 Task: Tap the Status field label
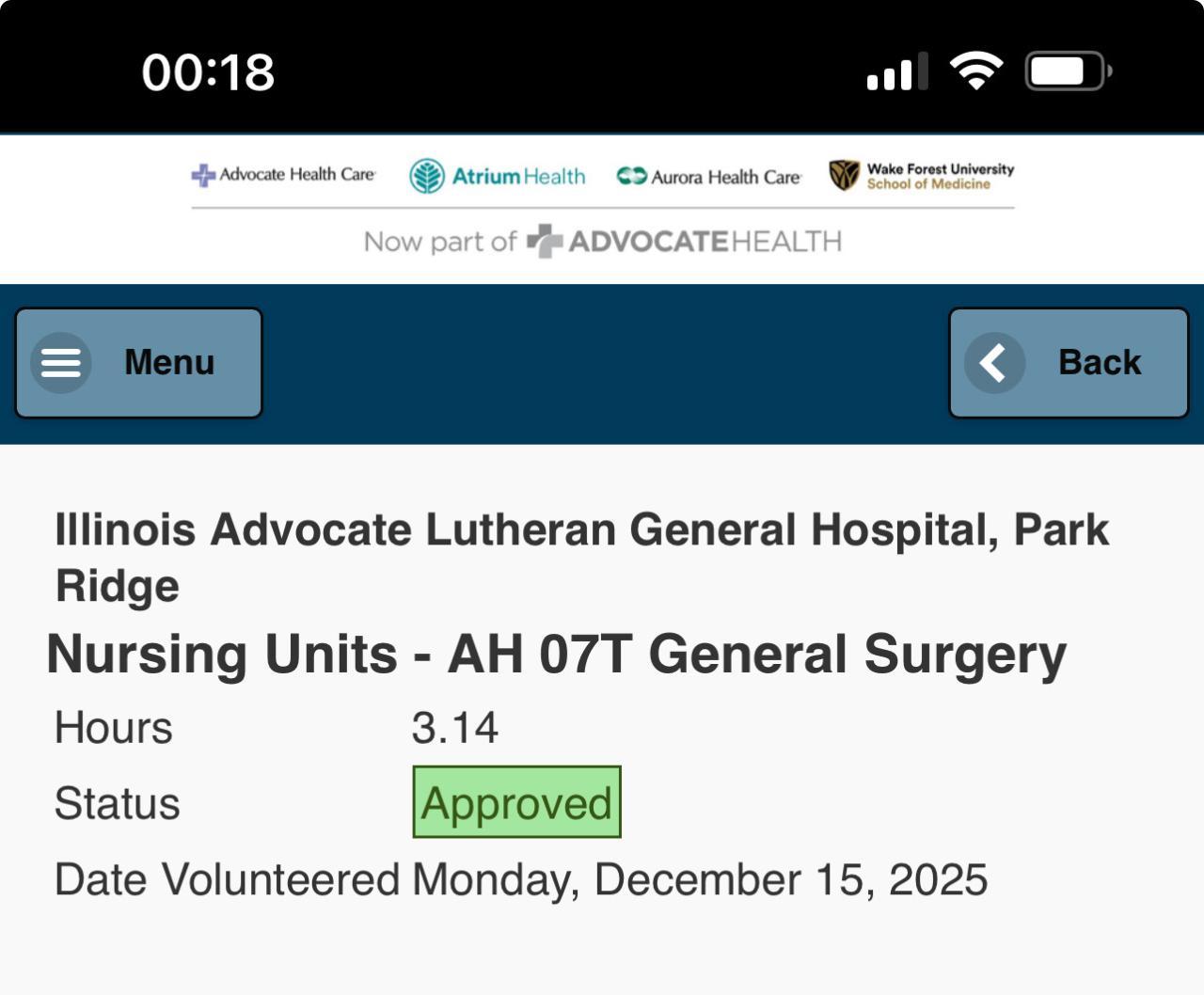[x=117, y=803]
